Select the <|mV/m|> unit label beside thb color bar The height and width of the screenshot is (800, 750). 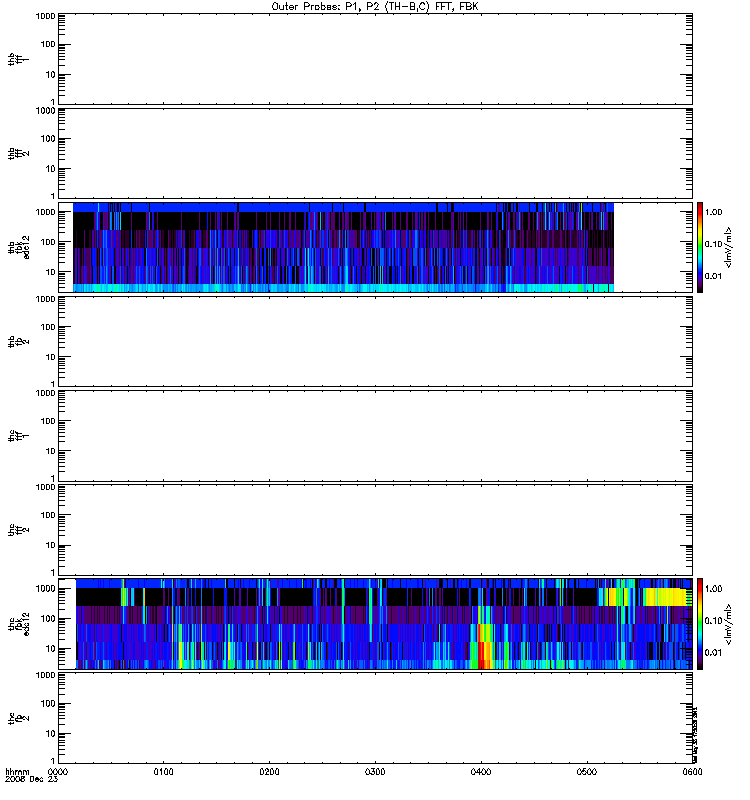(729, 247)
